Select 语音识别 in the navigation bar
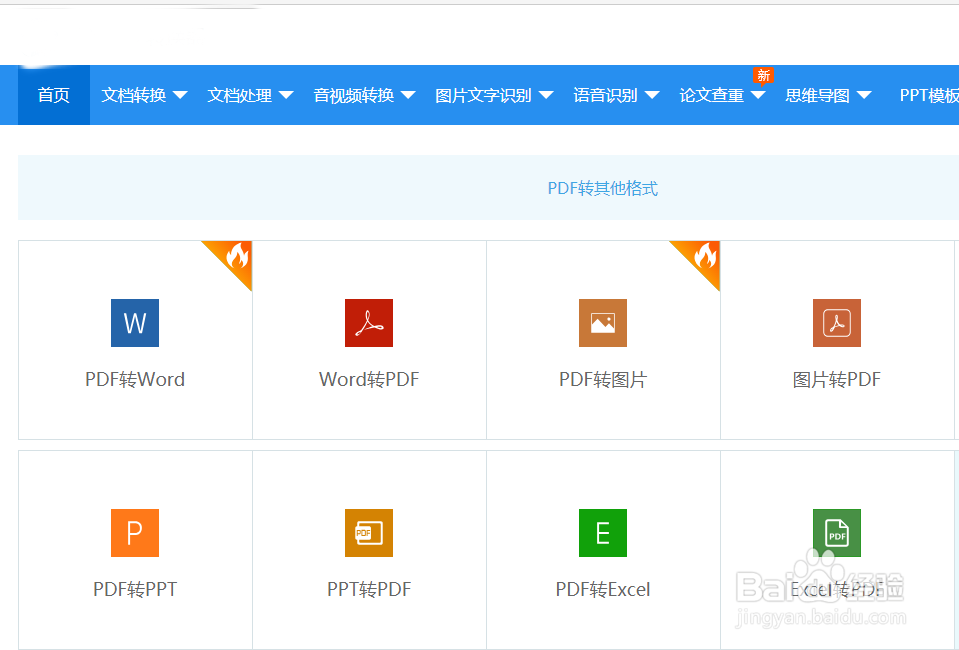Viewport: 959px width, 650px height. pos(605,95)
